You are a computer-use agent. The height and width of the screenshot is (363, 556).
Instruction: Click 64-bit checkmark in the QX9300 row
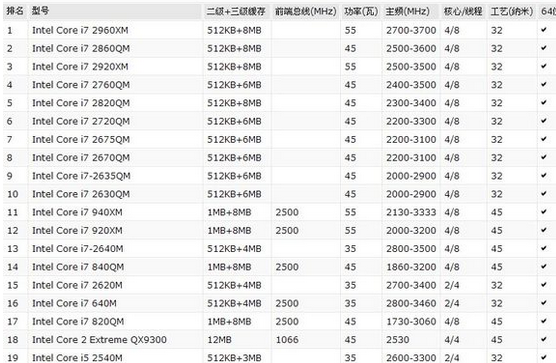click(x=544, y=339)
